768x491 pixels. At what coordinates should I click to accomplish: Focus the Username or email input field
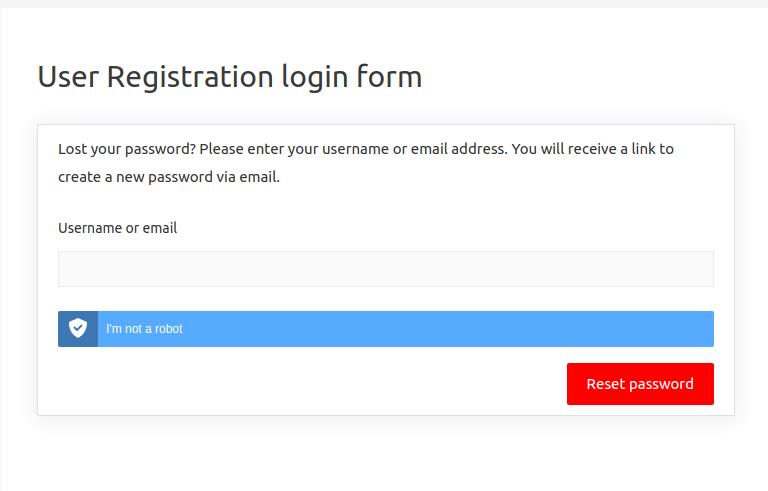[385, 269]
